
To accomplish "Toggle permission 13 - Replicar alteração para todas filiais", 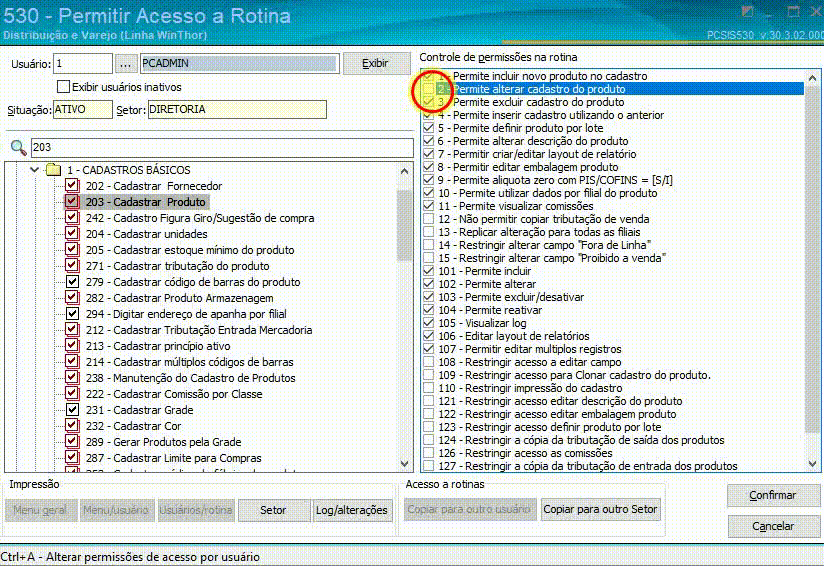I will [429, 232].
